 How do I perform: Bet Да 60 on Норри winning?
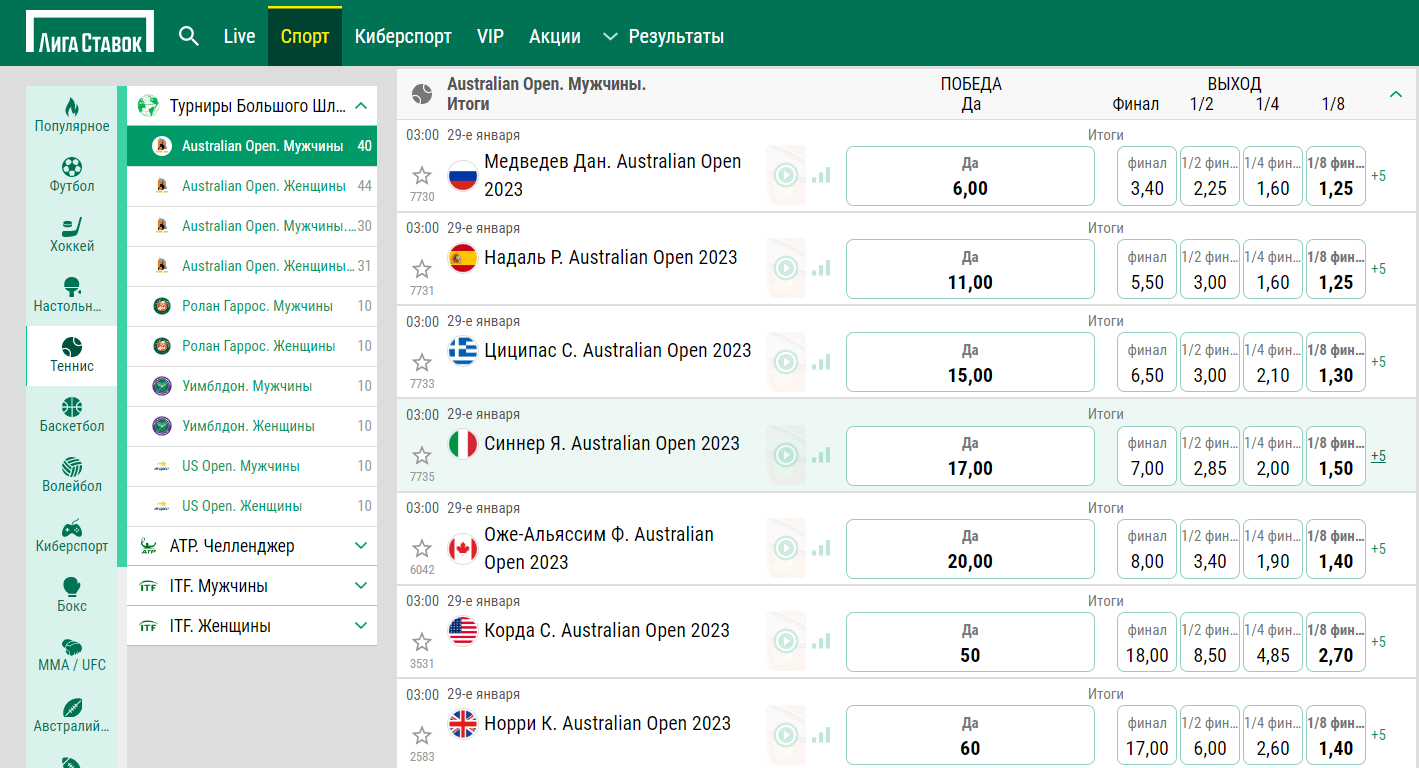pyautogui.click(x=970, y=734)
